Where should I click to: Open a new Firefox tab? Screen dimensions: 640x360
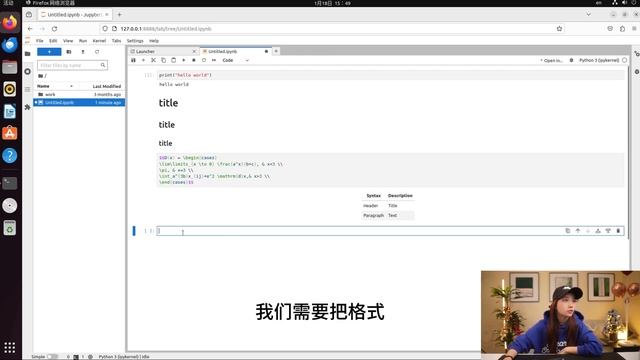[120, 15]
